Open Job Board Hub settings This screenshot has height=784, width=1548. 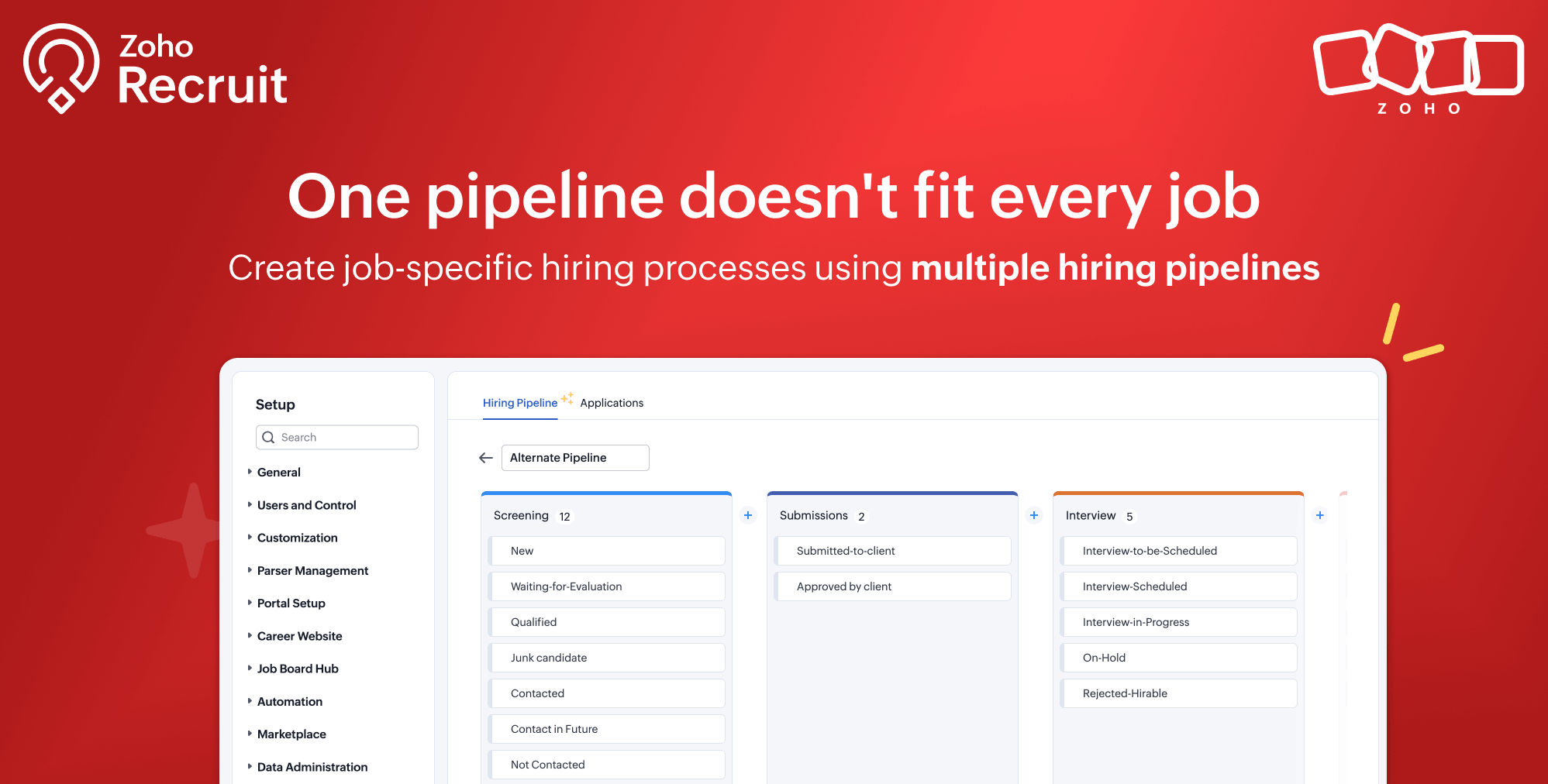point(298,669)
